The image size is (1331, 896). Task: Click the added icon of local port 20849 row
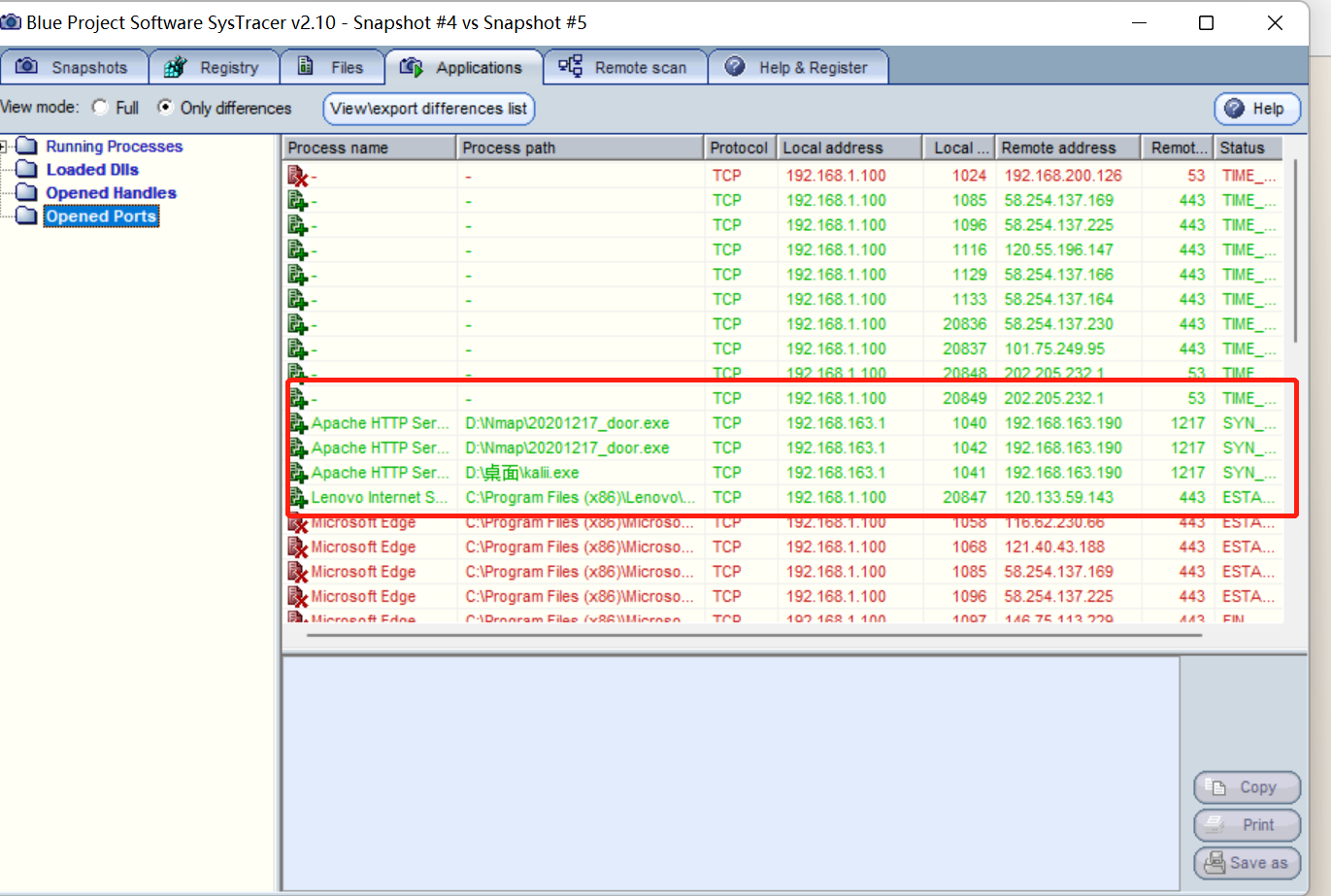297,399
